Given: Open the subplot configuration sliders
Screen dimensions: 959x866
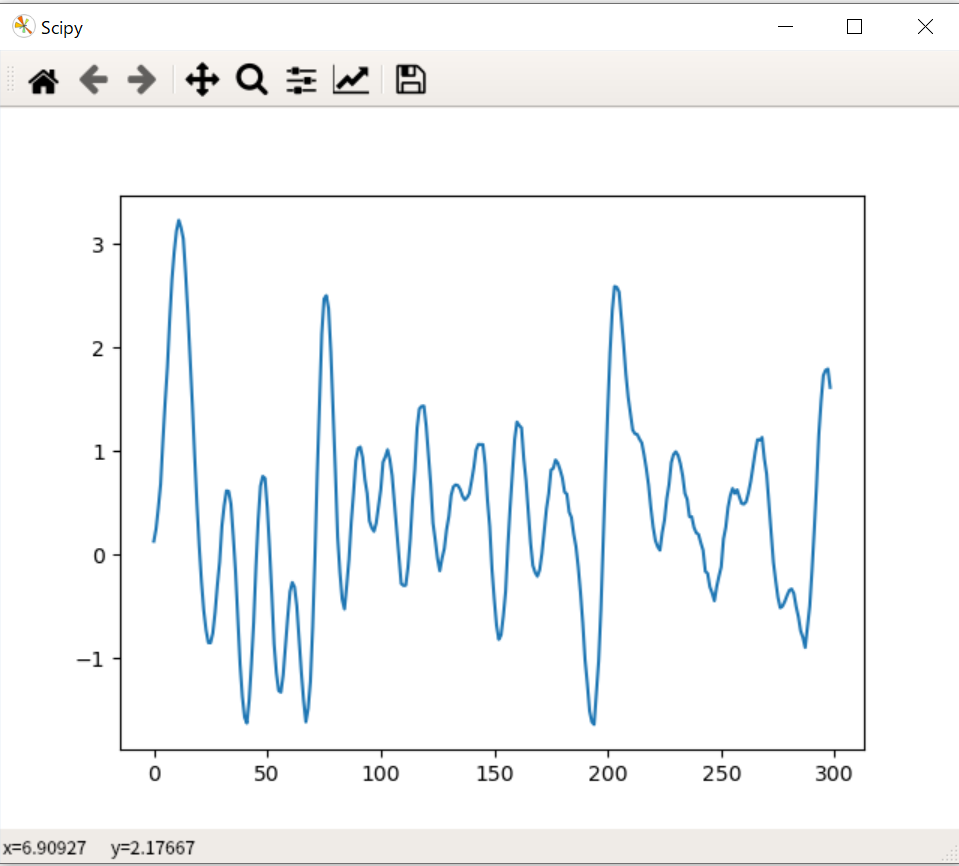Looking at the screenshot, I should [x=301, y=80].
